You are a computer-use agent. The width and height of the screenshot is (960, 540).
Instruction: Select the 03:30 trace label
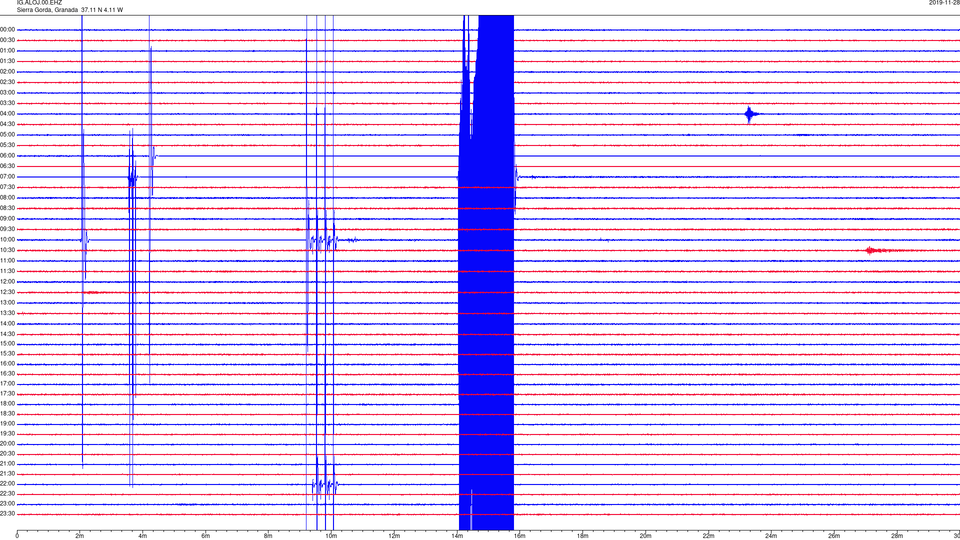[7, 103]
